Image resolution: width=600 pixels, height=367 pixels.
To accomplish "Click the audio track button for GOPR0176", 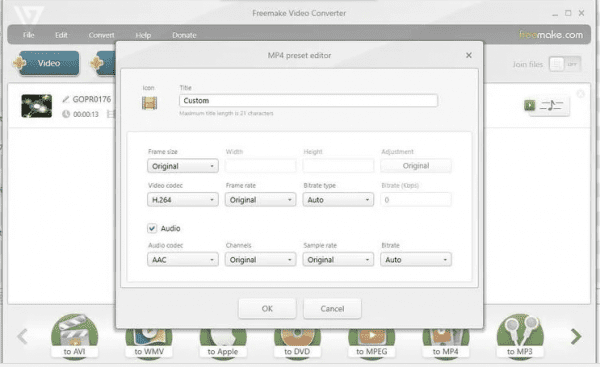I will (x=551, y=105).
